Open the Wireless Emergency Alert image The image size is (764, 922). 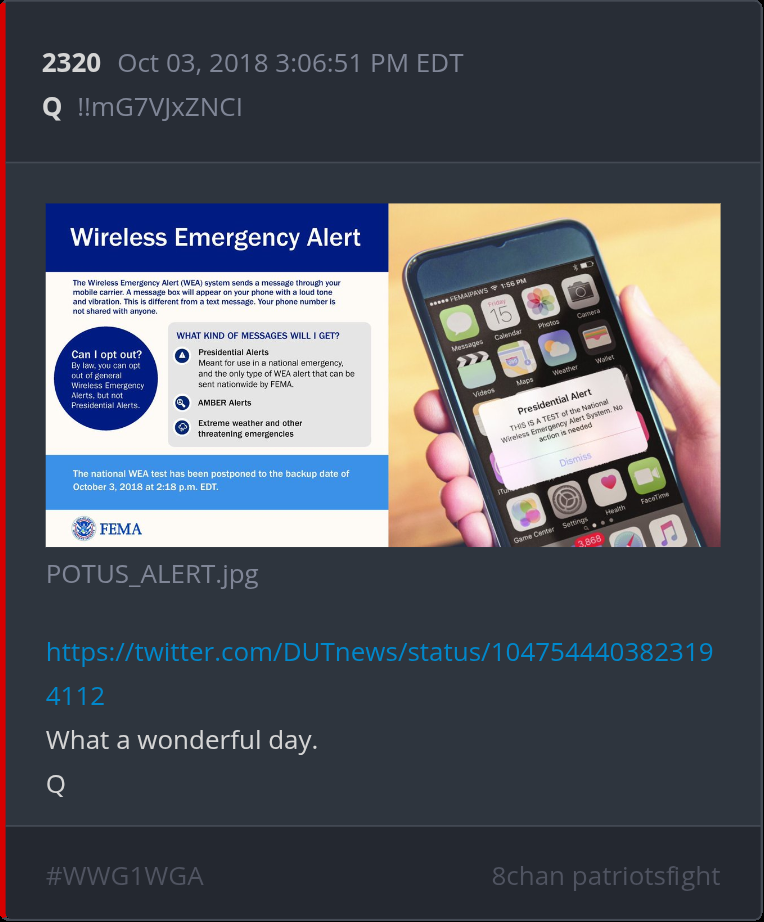(x=383, y=375)
